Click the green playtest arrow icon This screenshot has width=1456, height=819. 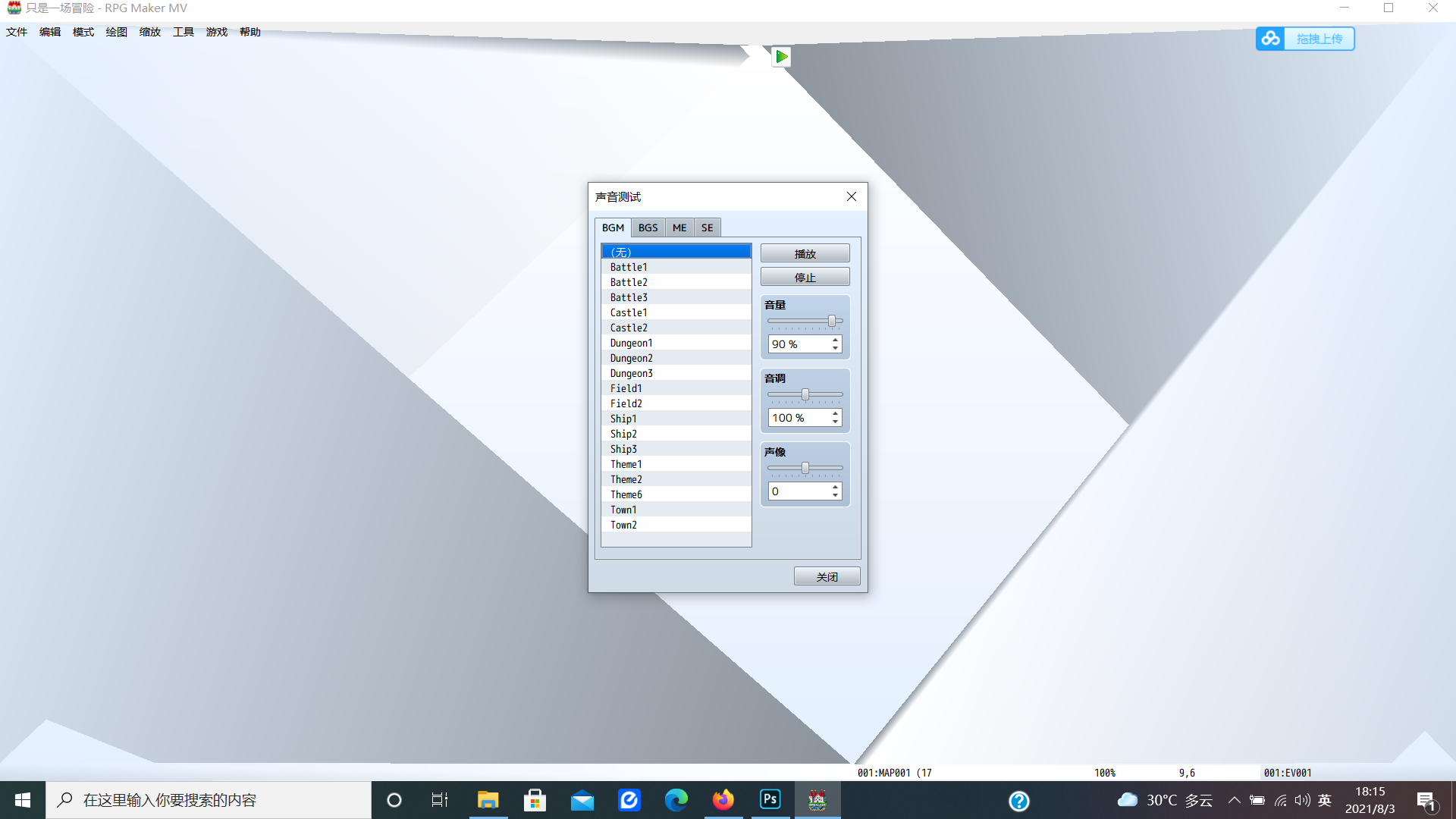781,57
